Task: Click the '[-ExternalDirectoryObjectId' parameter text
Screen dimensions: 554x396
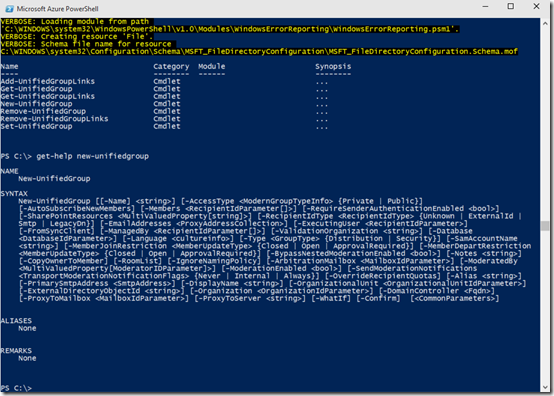Action: click(x=79, y=291)
